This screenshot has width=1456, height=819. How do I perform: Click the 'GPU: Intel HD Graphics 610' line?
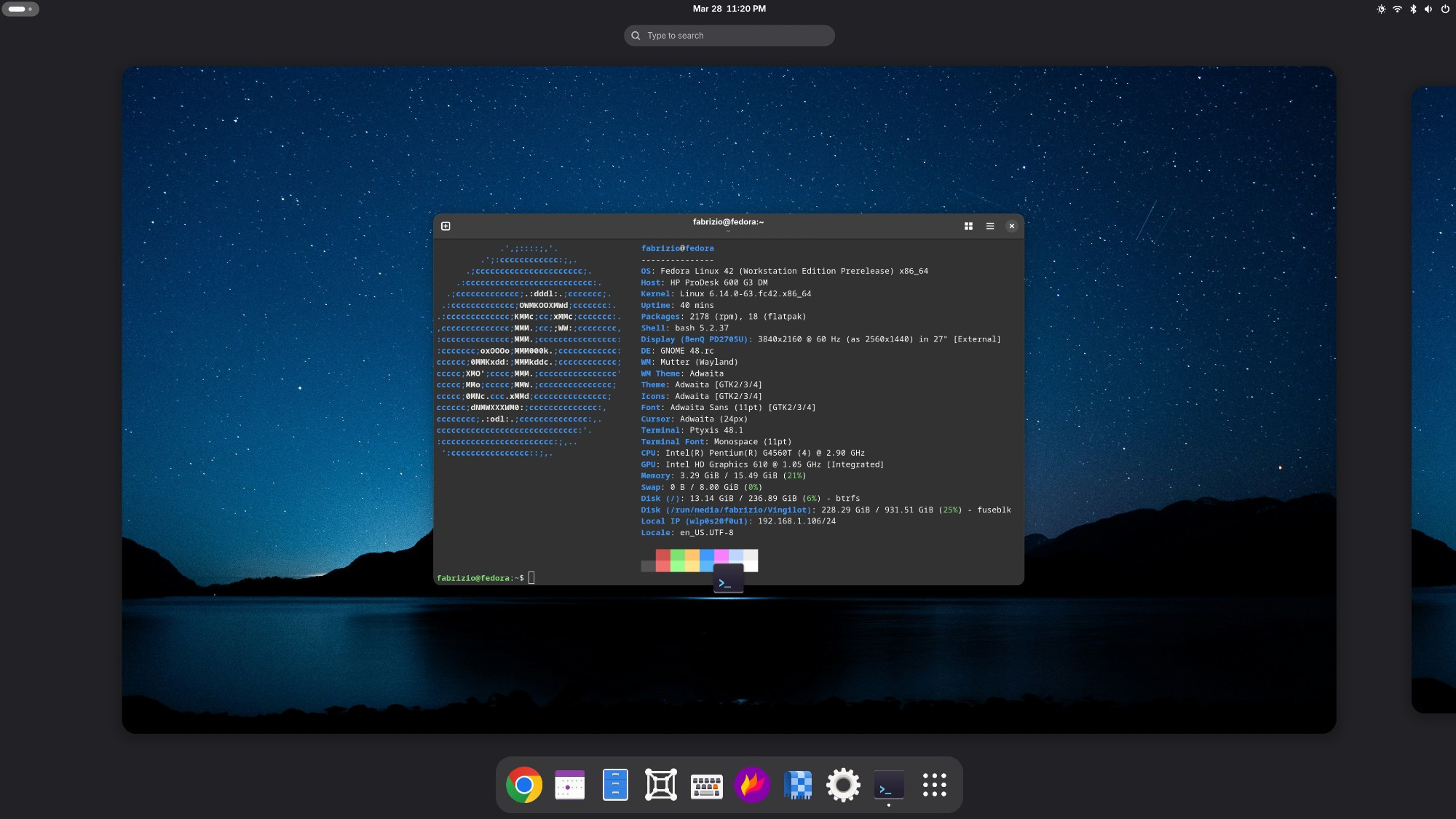click(762, 464)
